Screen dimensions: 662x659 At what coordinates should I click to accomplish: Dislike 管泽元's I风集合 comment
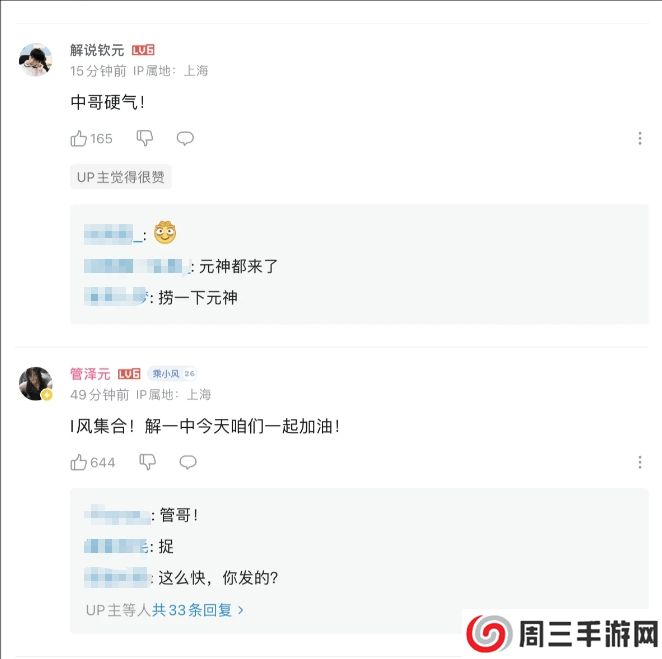pos(147,462)
